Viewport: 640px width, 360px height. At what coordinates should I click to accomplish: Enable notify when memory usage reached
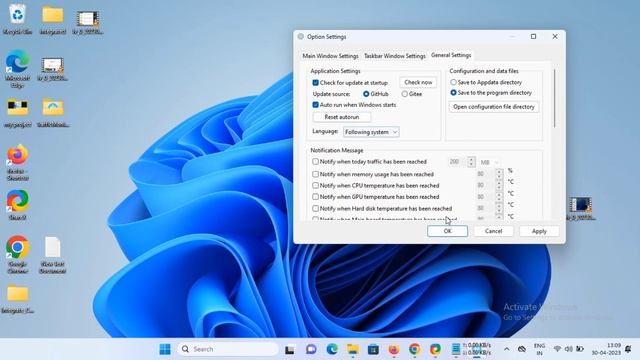[316, 174]
